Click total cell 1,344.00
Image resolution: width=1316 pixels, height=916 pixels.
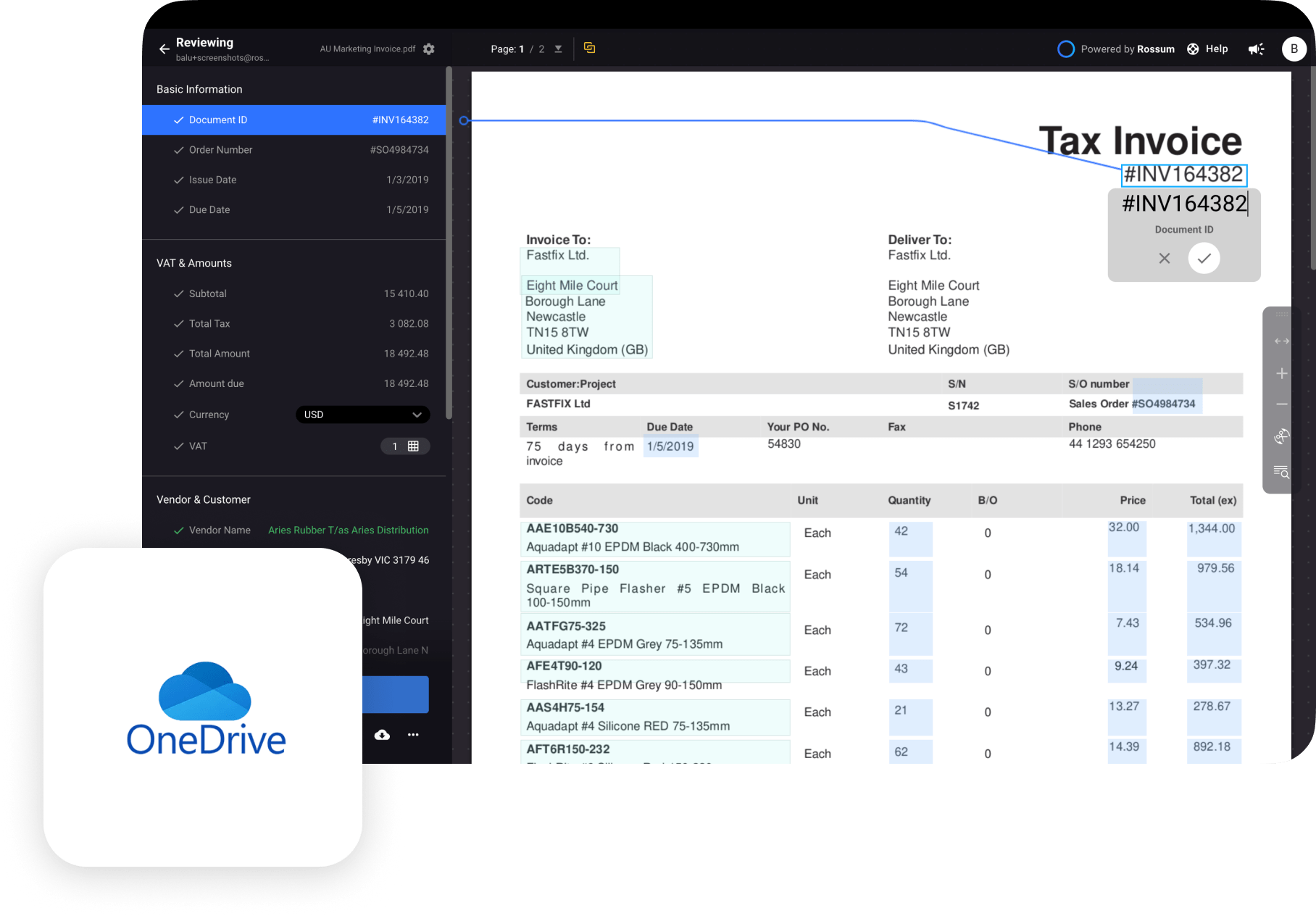click(x=1214, y=538)
